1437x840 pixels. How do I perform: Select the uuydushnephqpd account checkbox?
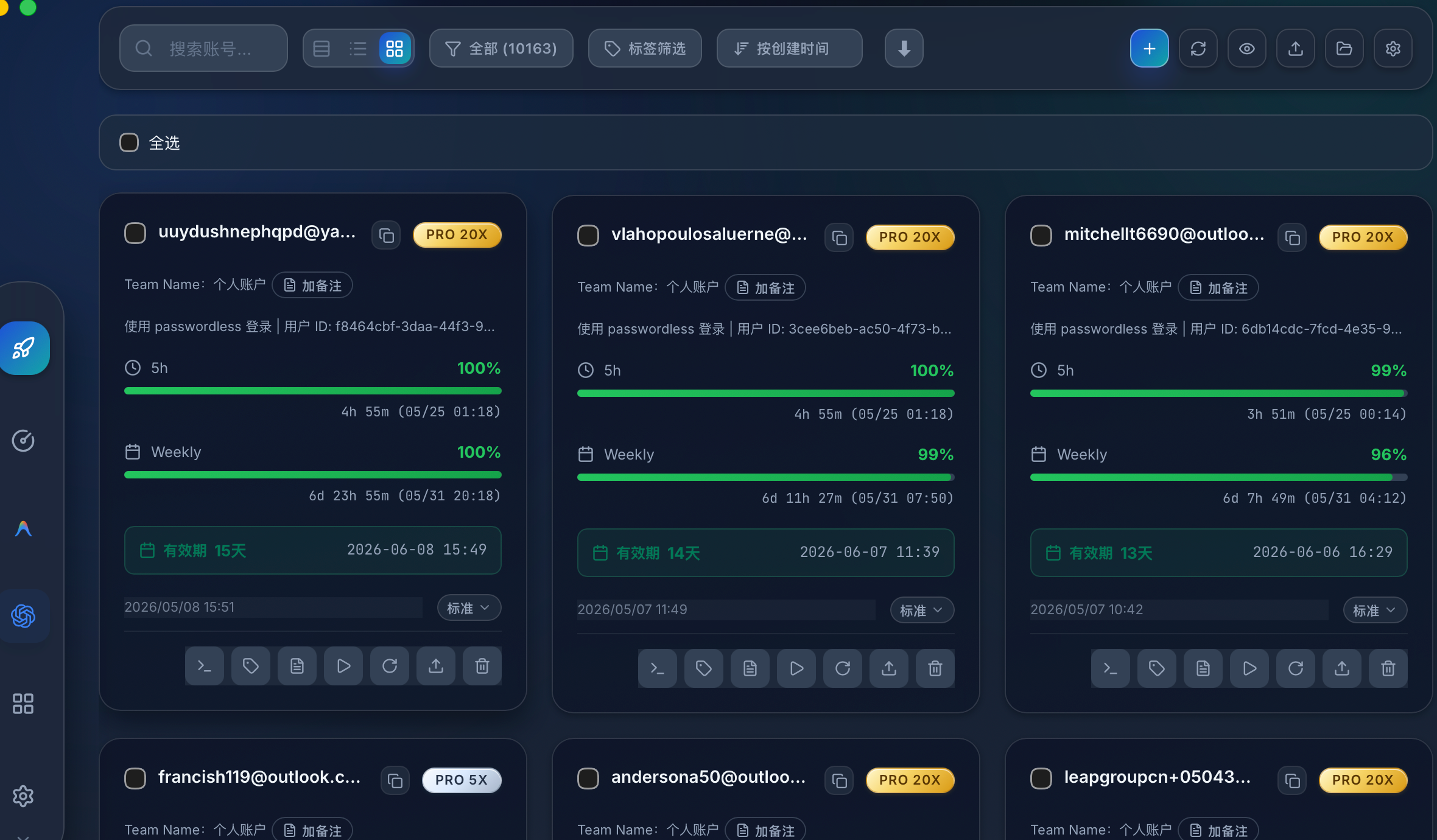[x=135, y=233]
